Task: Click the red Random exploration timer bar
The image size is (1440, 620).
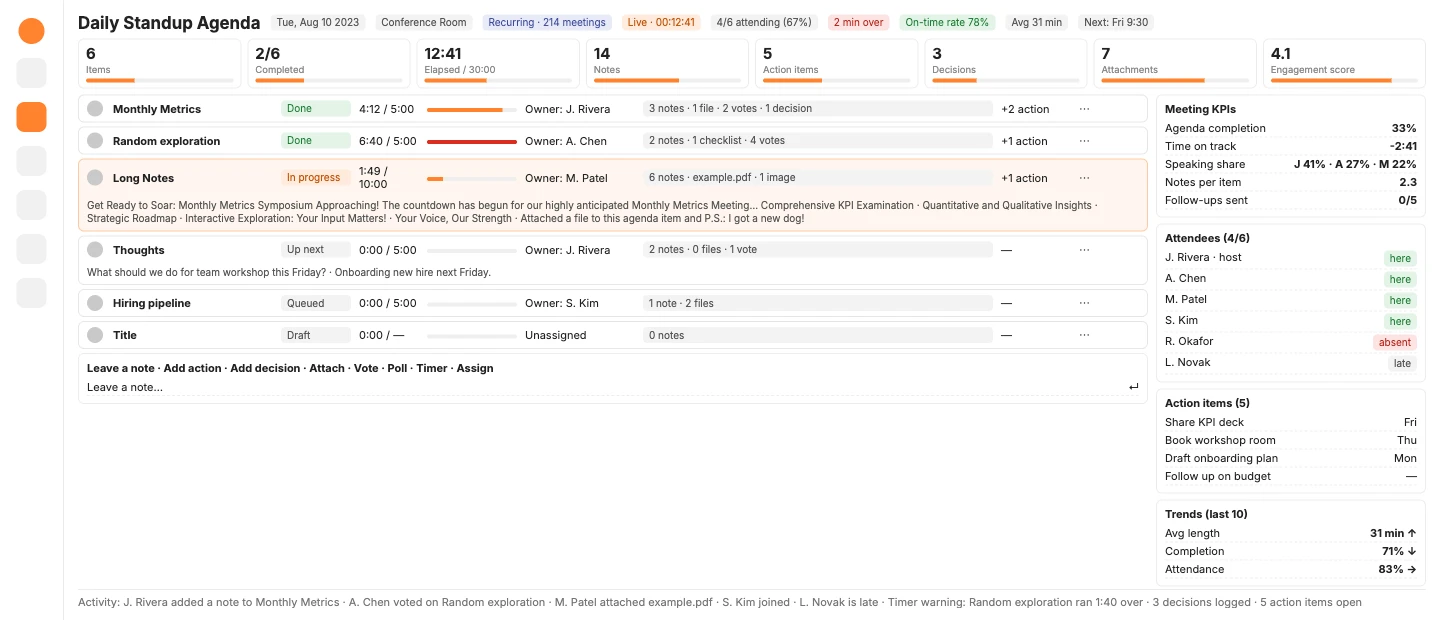Action: (472, 141)
